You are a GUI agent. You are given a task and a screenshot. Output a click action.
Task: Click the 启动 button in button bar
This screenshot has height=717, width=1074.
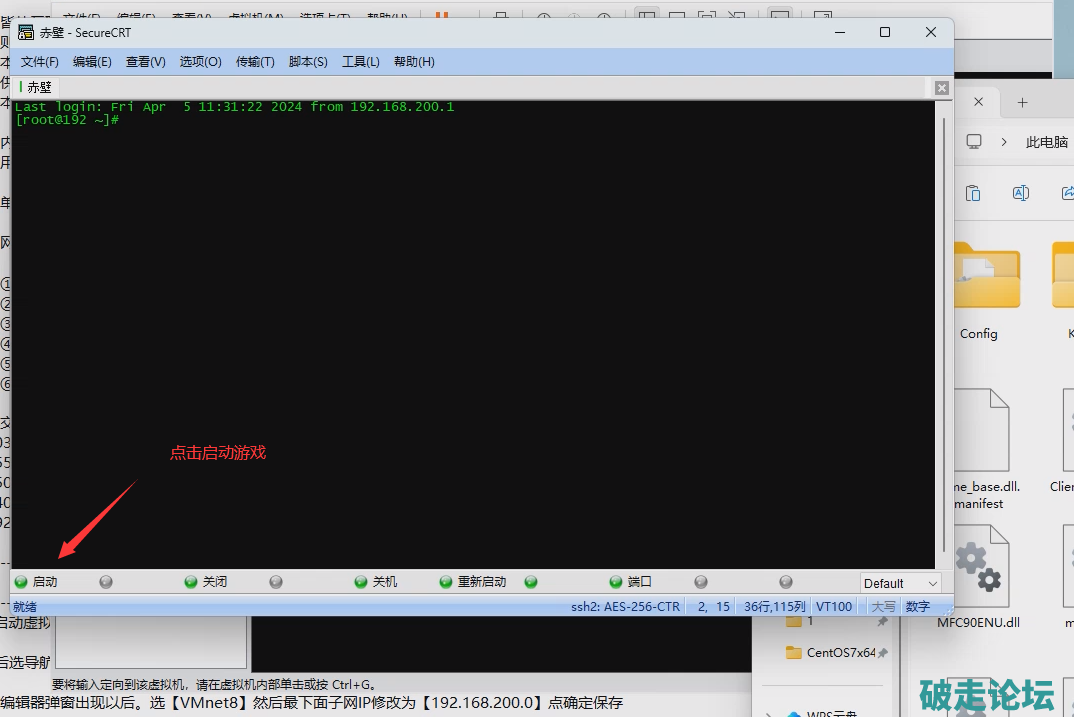(x=37, y=582)
